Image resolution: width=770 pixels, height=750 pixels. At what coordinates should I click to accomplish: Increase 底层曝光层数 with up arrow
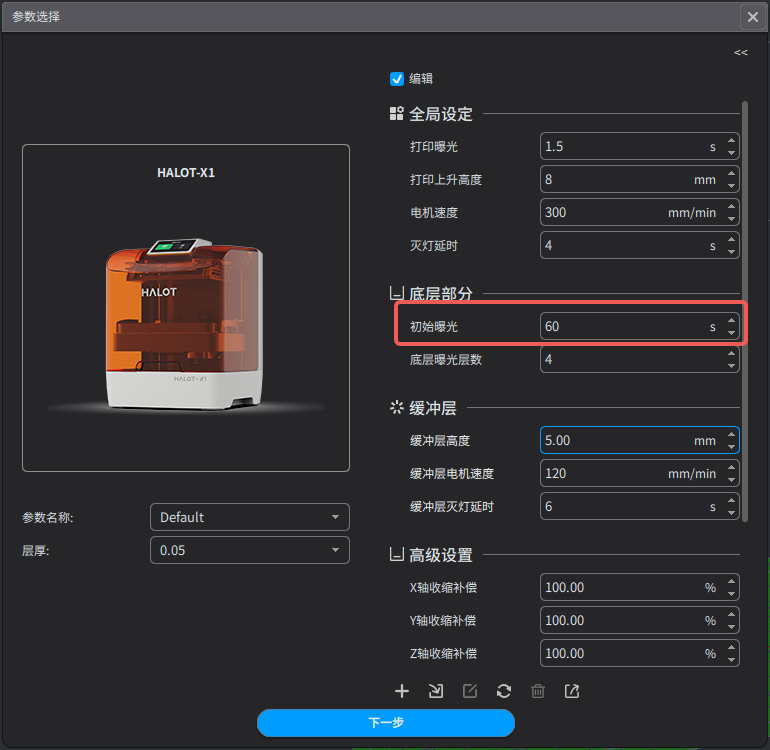[x=731, y=353]
